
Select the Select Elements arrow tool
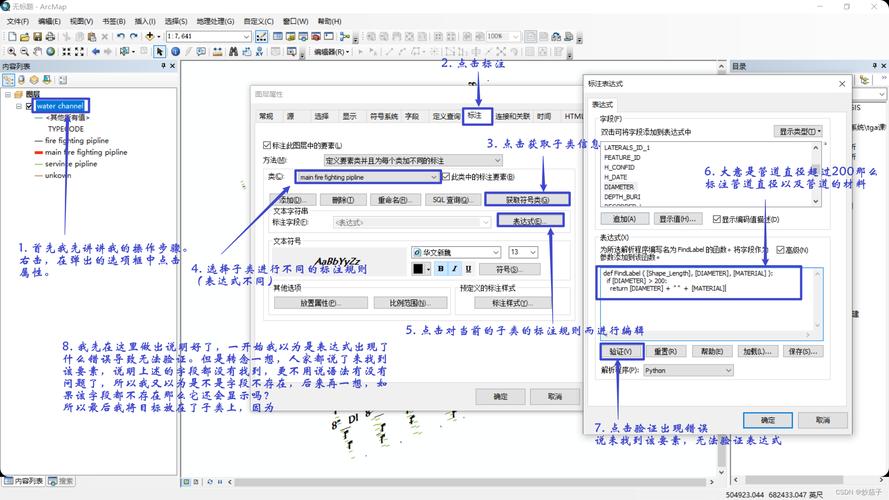(160, 52)
